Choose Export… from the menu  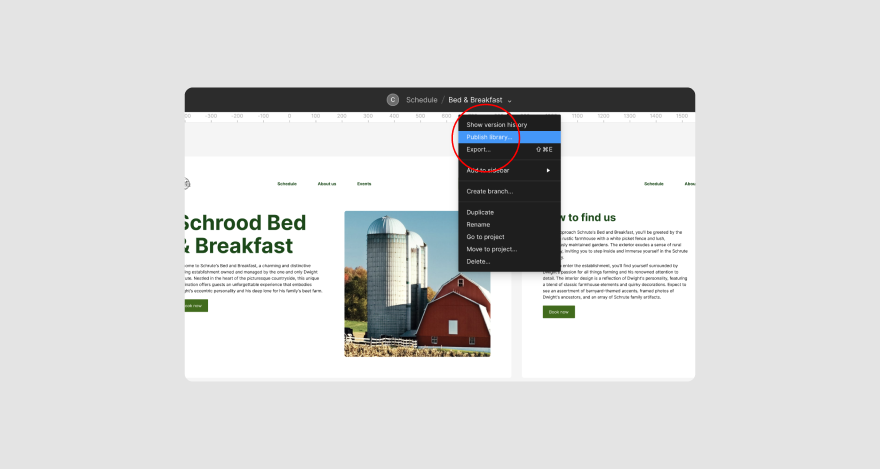pos(510,149)
